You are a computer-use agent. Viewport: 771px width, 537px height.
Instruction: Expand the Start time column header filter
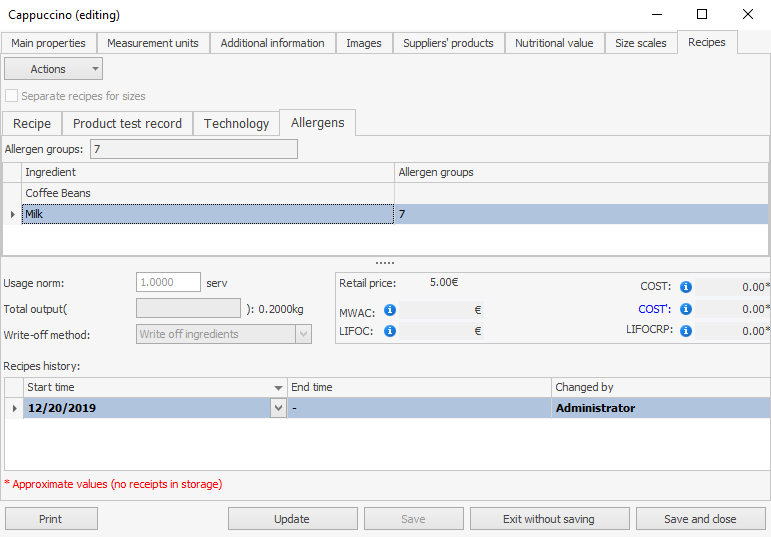pyautogui.click(x=278, y=388)
